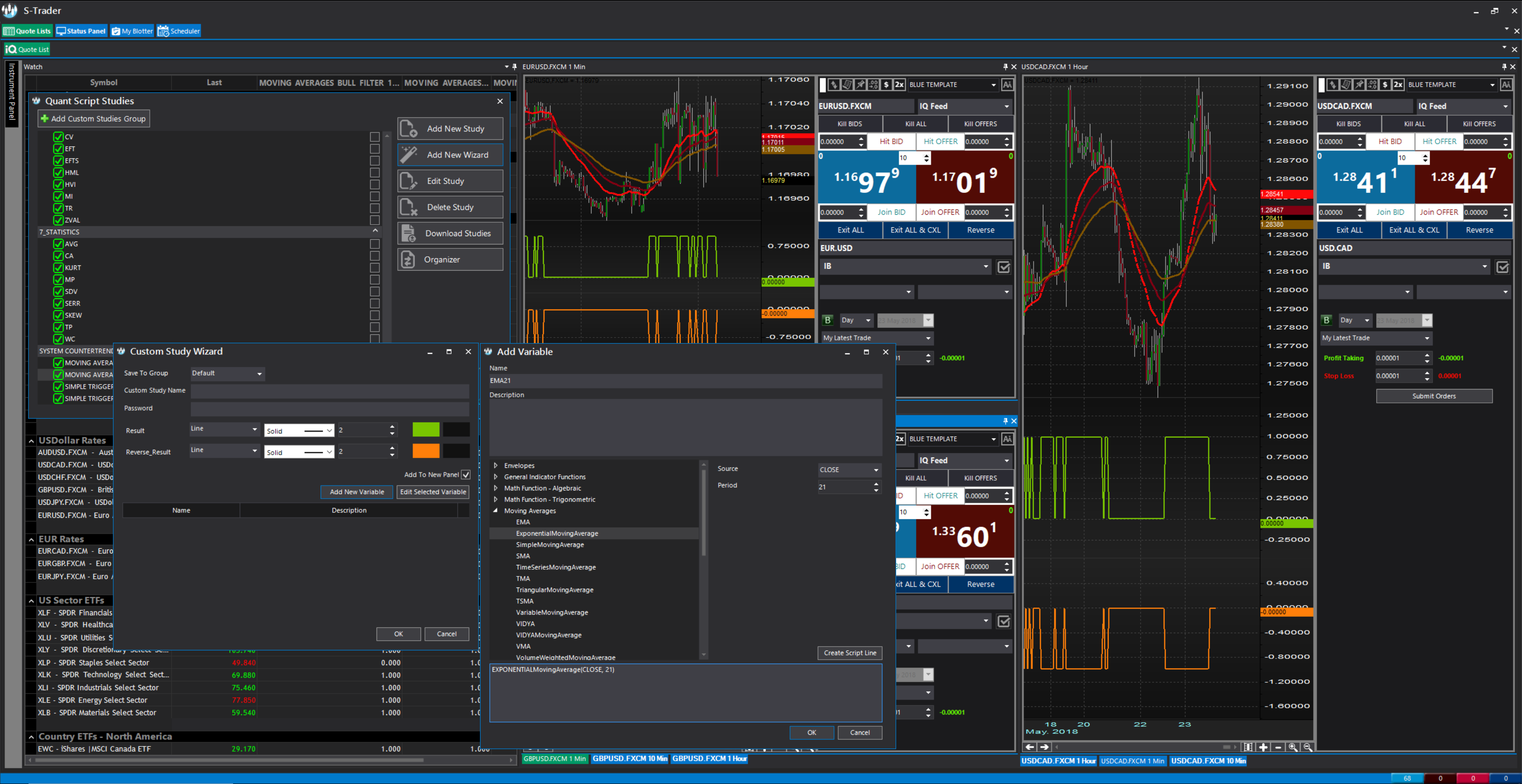Open the script sheet icon in EURUSD order panel

click(847, 85)
